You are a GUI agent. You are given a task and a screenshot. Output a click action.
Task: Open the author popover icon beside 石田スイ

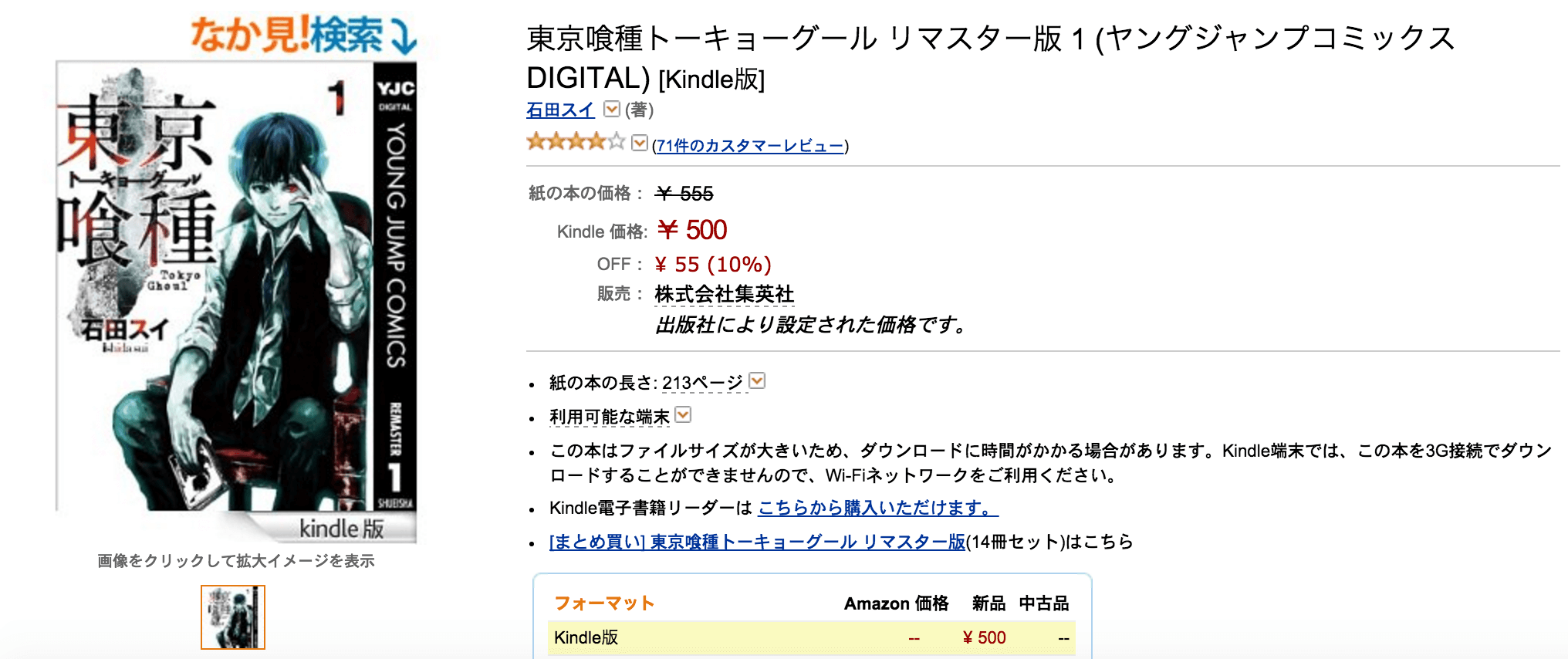pyautogui.click(x=610, y=110)
